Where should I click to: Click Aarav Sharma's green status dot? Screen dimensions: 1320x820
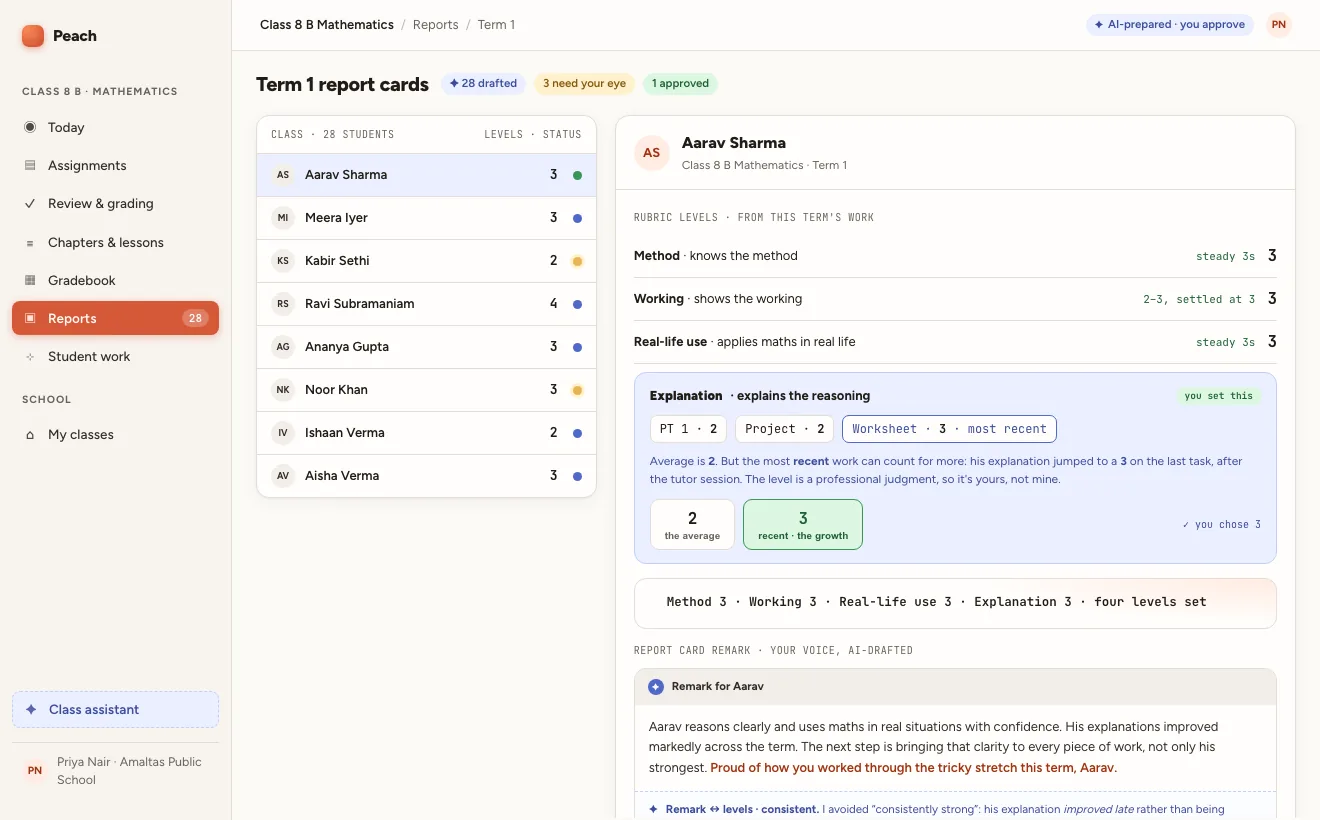click(577, 175)
